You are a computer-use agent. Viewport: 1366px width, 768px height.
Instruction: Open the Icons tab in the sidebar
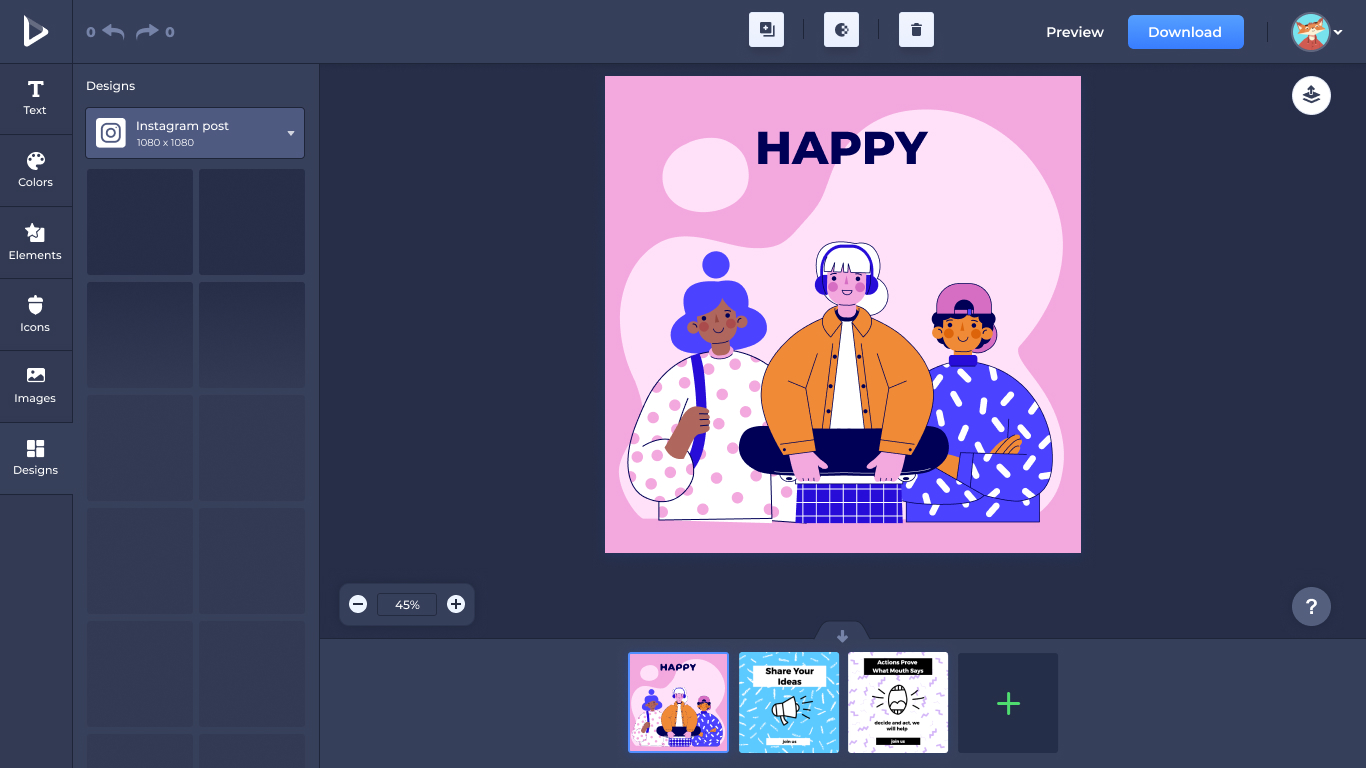point(35,315)
